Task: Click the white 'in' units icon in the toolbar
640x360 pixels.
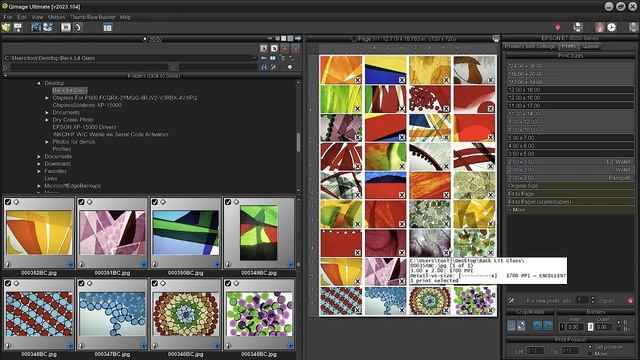Action: (66, 27)
